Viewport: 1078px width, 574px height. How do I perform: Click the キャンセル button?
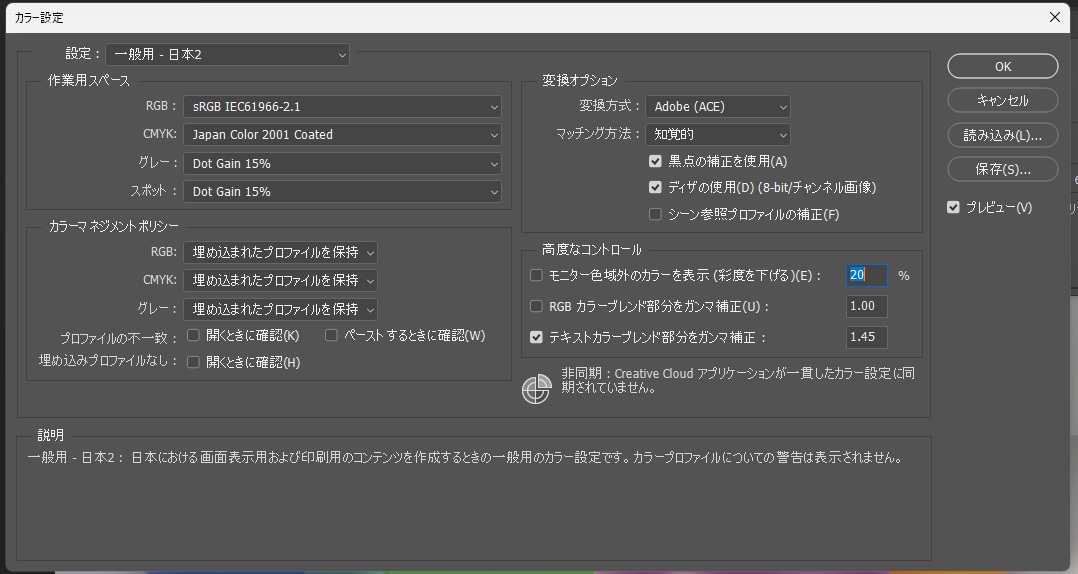click(x=1002, y=100)
